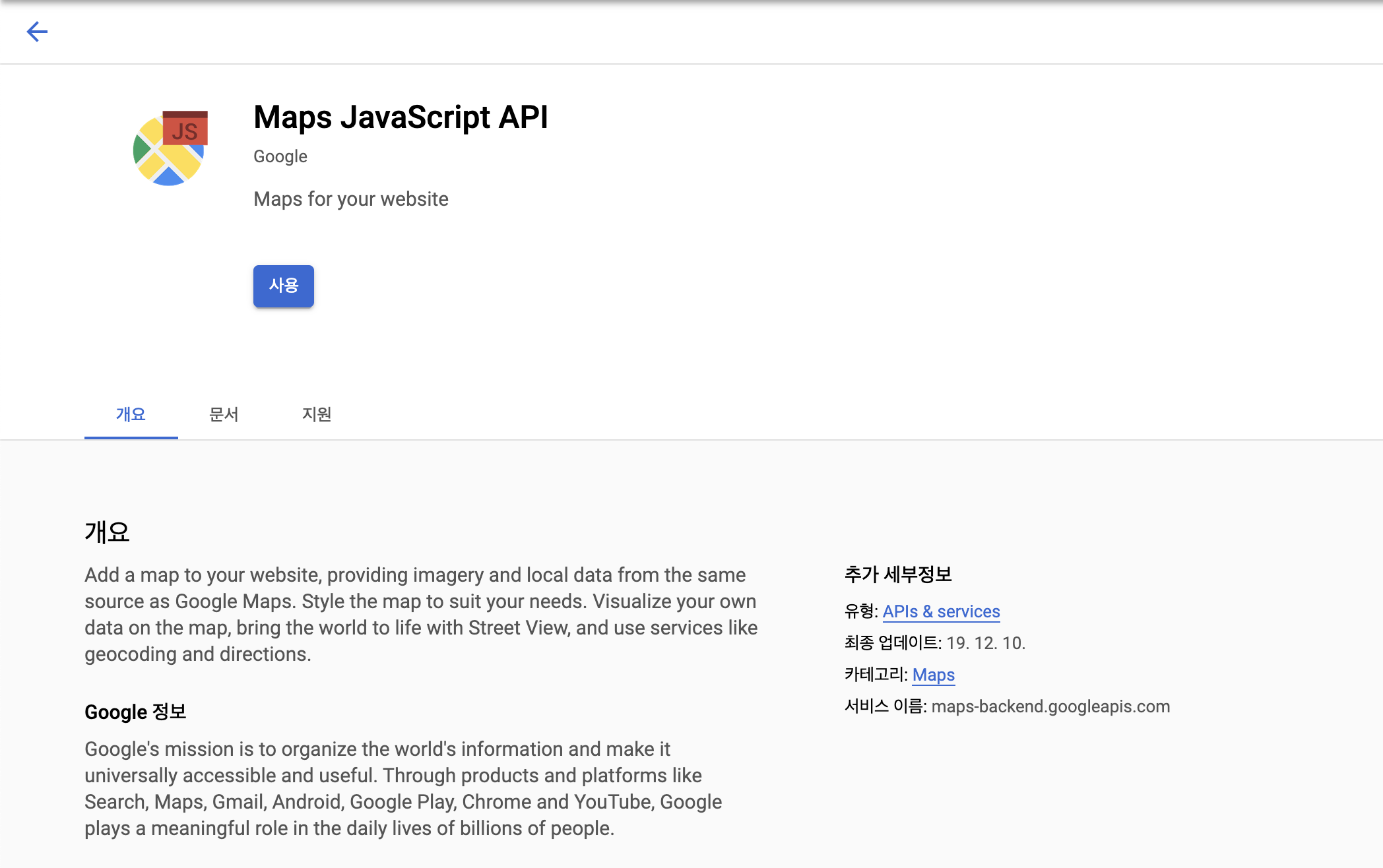Click the Maps JavaScript API title
This screenshot has width=1383, height=868.
401,117
